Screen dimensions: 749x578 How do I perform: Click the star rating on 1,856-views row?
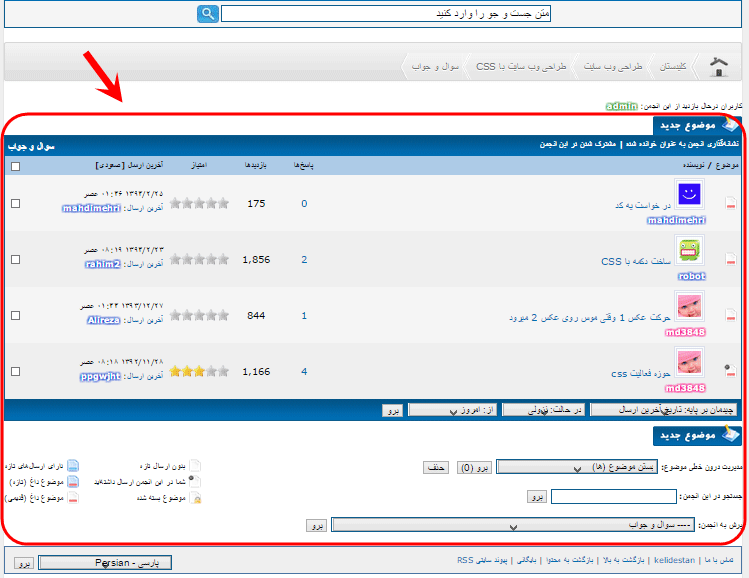click(199, 259)
